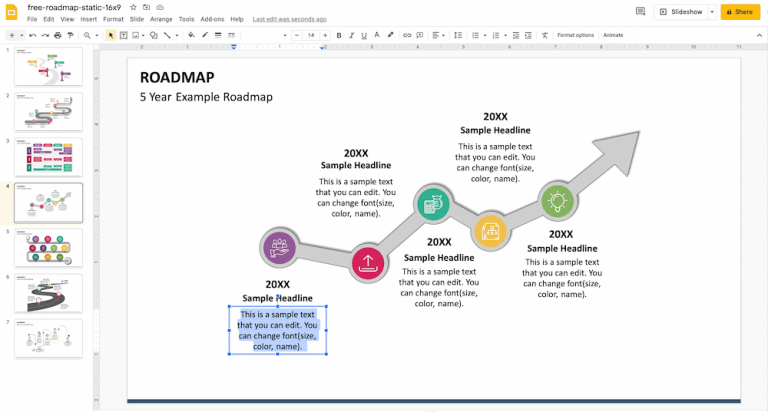
Task: Click the Clear formatting icon
Action: click(x=544, y=35)
